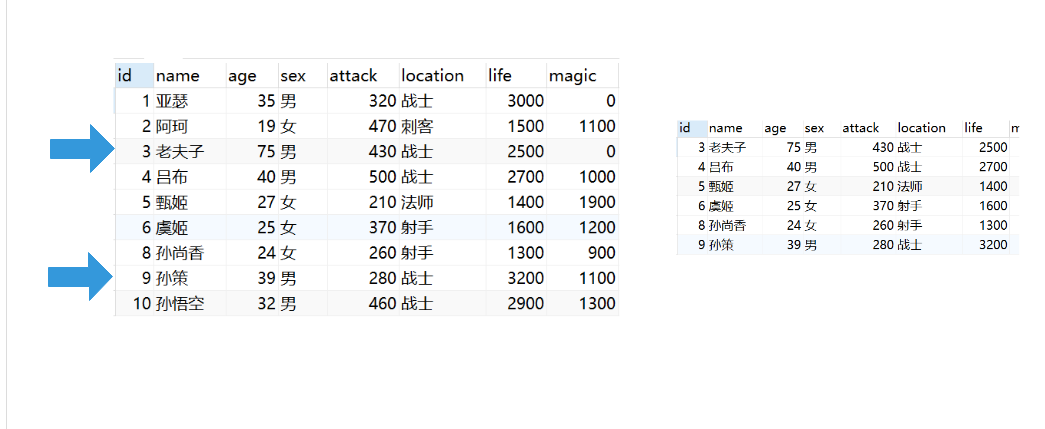Click the name cell 阿珂
The image size is (1045, 429).
[x=172, y=126]
